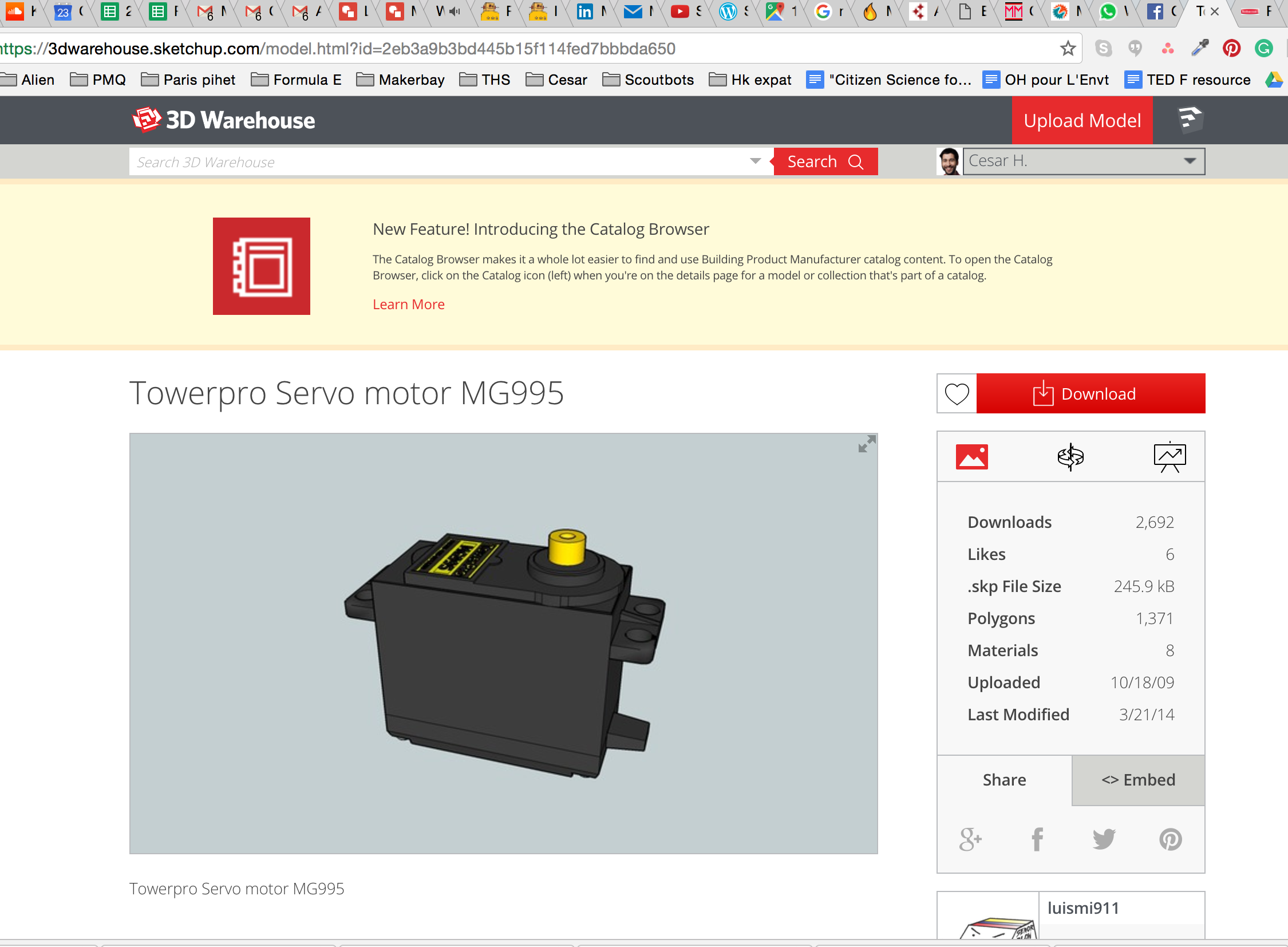Open the PMQ bookmarks folder

pyautogui.click(x=98, y=80)
